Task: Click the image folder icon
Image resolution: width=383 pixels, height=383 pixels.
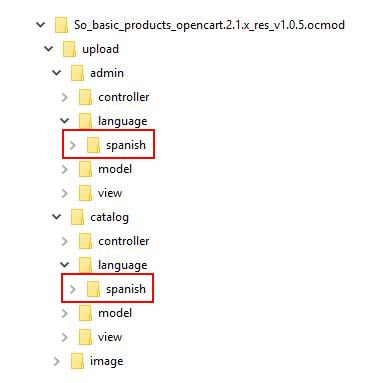Action: coord(77,361)
